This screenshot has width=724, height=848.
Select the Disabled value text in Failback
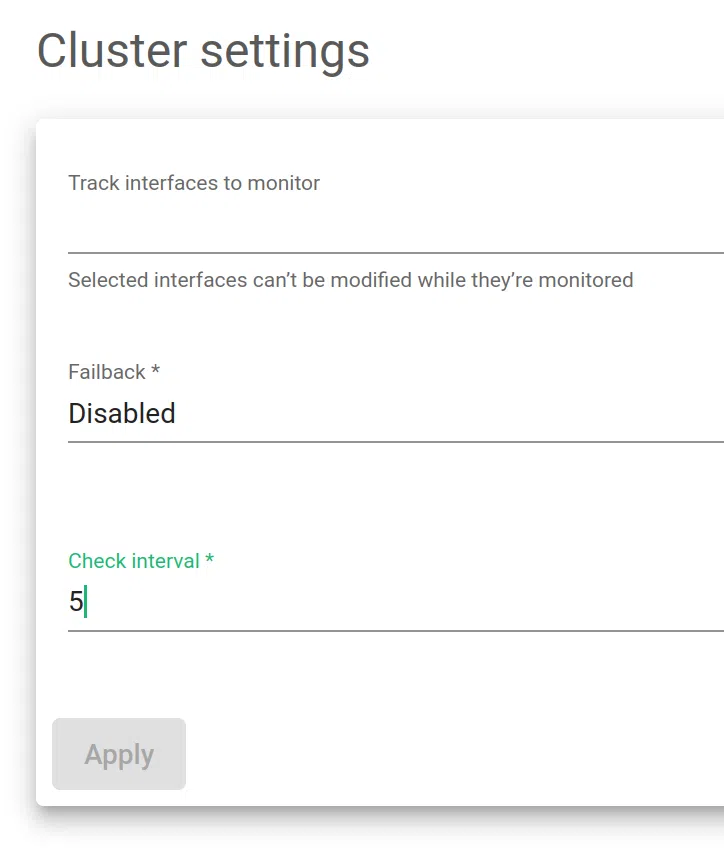click(x=122, y=414)
